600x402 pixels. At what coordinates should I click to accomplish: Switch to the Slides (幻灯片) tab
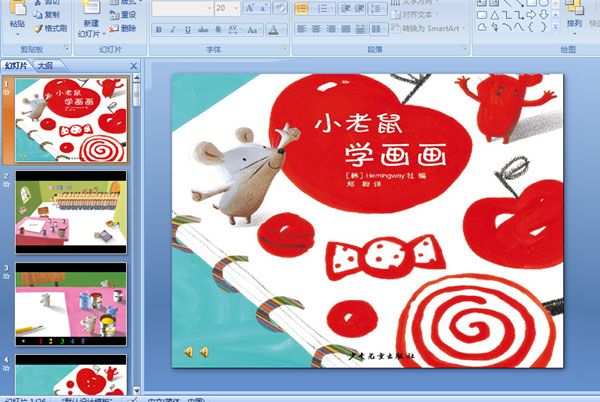coord(16,66)
